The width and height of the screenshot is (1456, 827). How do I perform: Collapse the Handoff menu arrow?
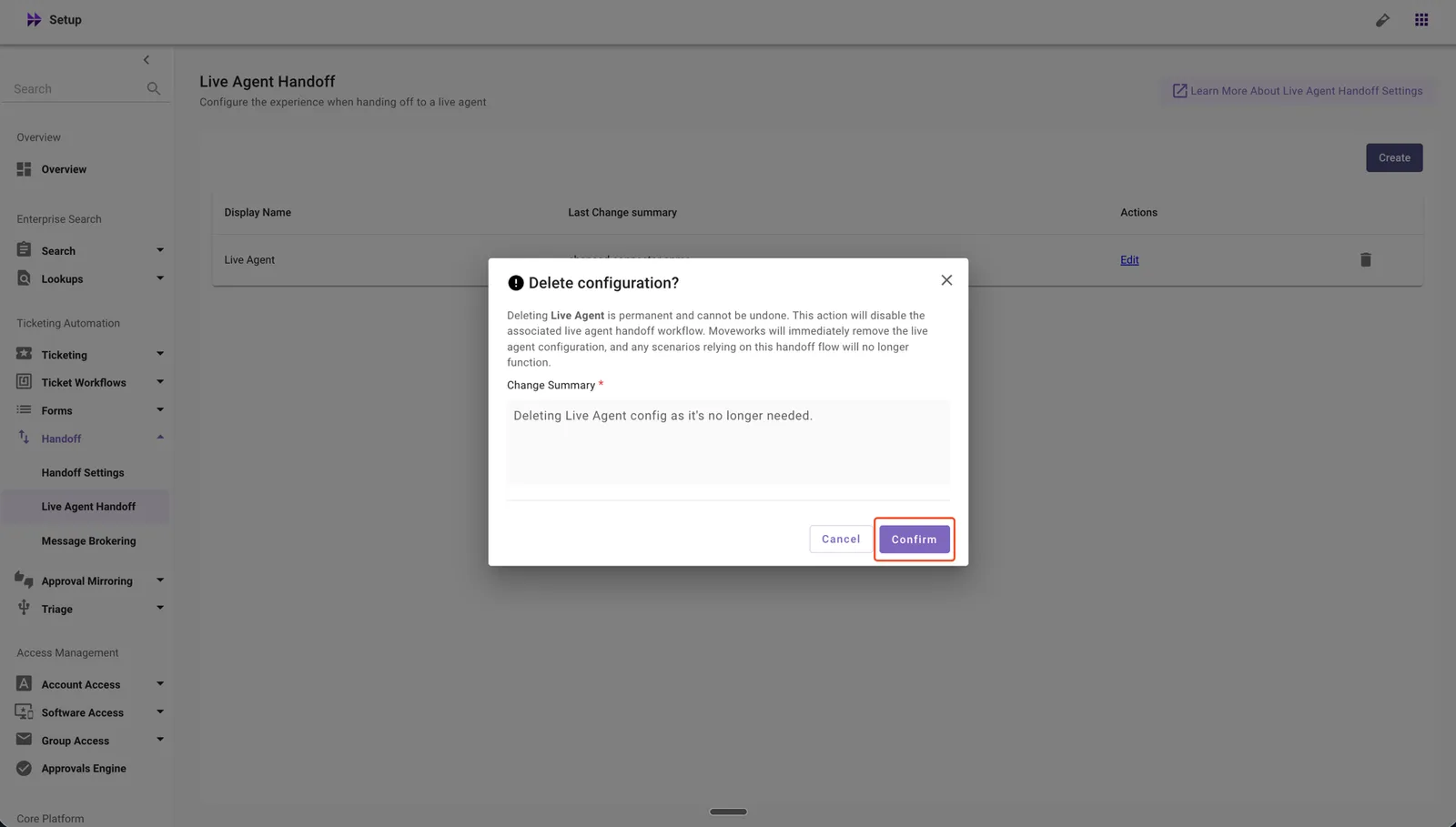pos(160,438)
